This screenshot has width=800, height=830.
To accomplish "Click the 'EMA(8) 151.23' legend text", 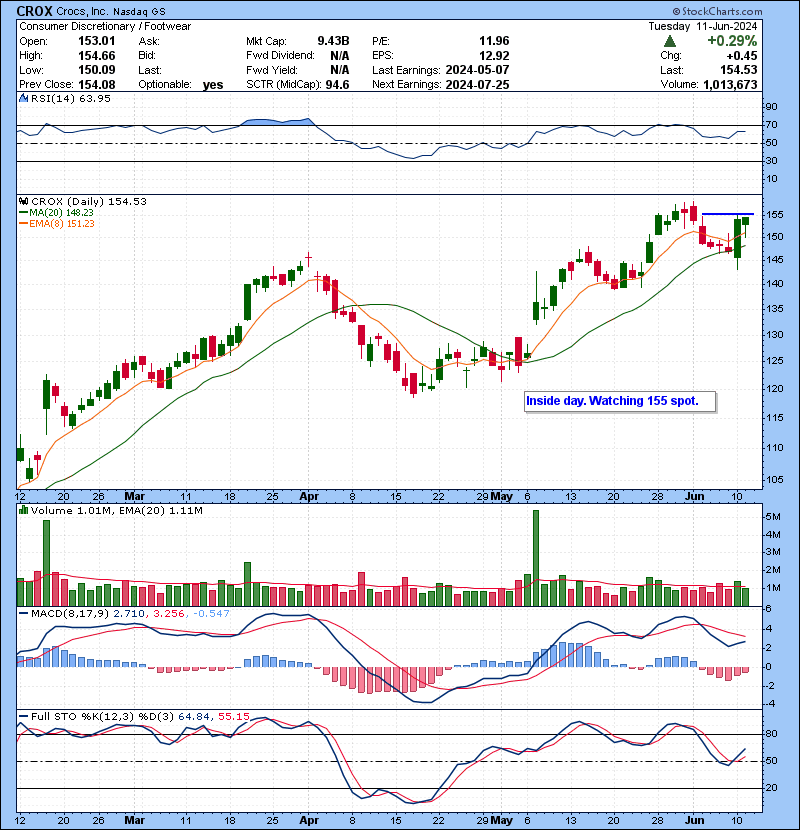I will 62,223.
